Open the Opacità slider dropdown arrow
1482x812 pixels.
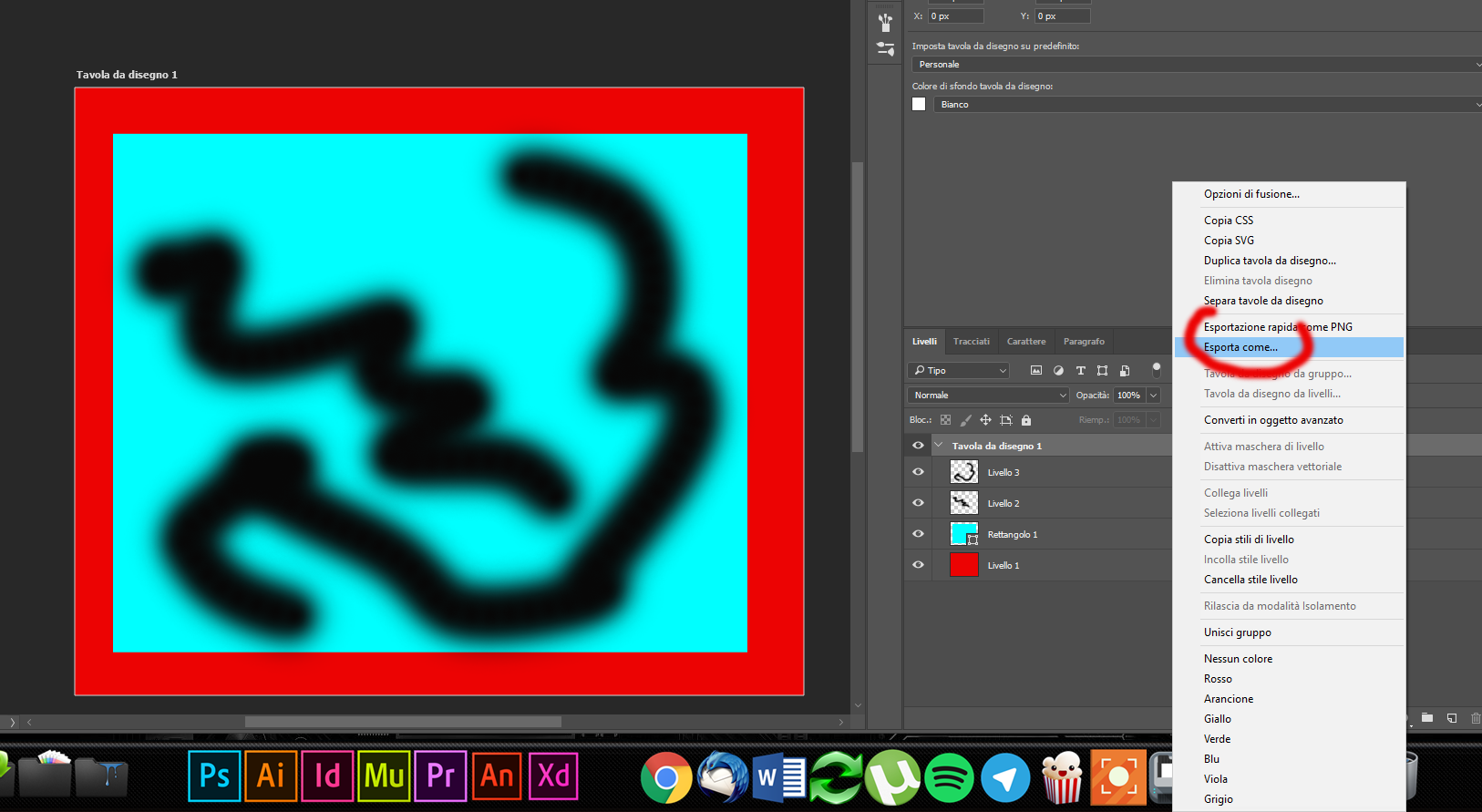pyautogui.click(x=1154, y=395)
